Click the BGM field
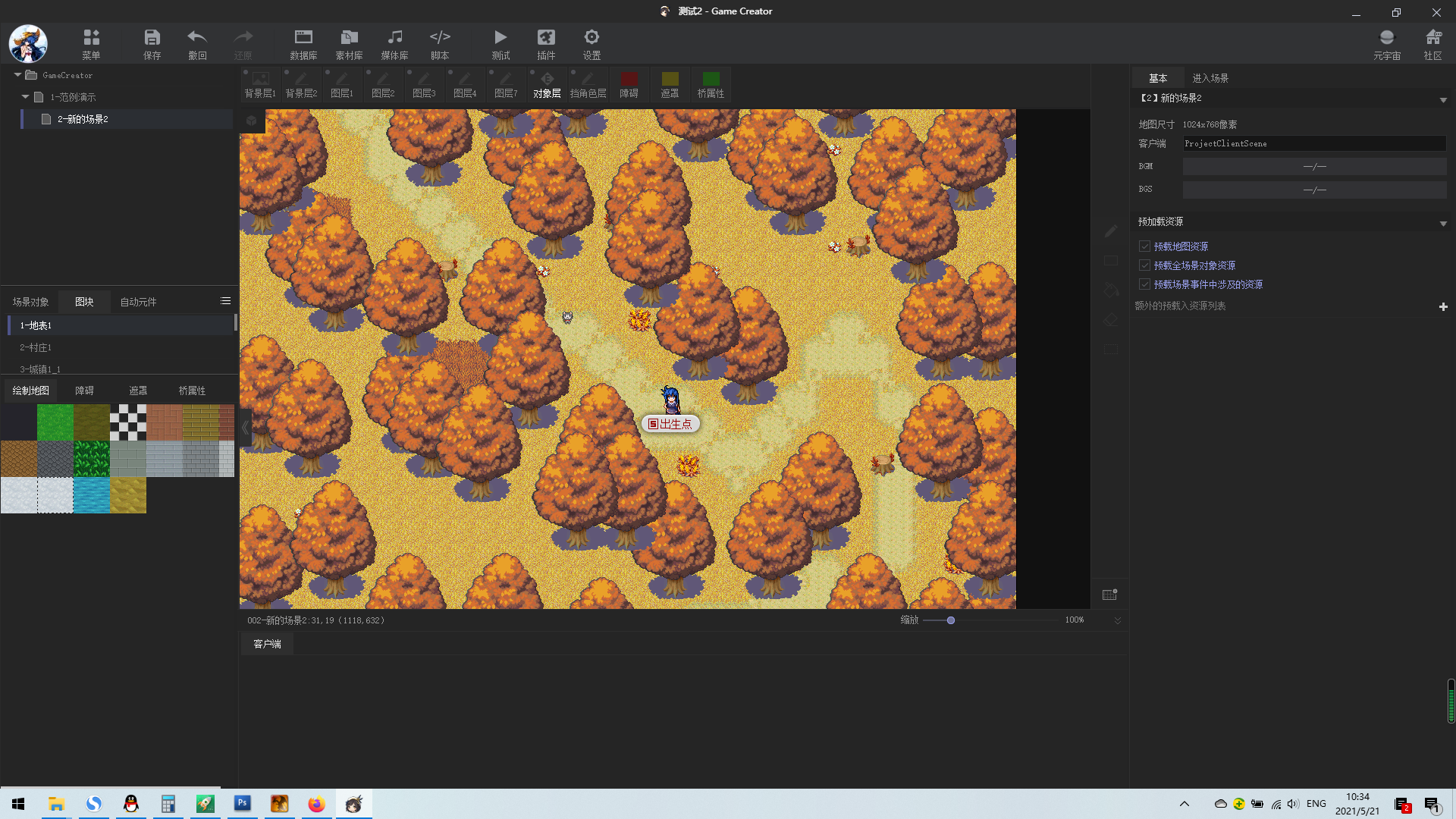The width and height of the screenshot is (1456, 819). [x=1314, y=166]
